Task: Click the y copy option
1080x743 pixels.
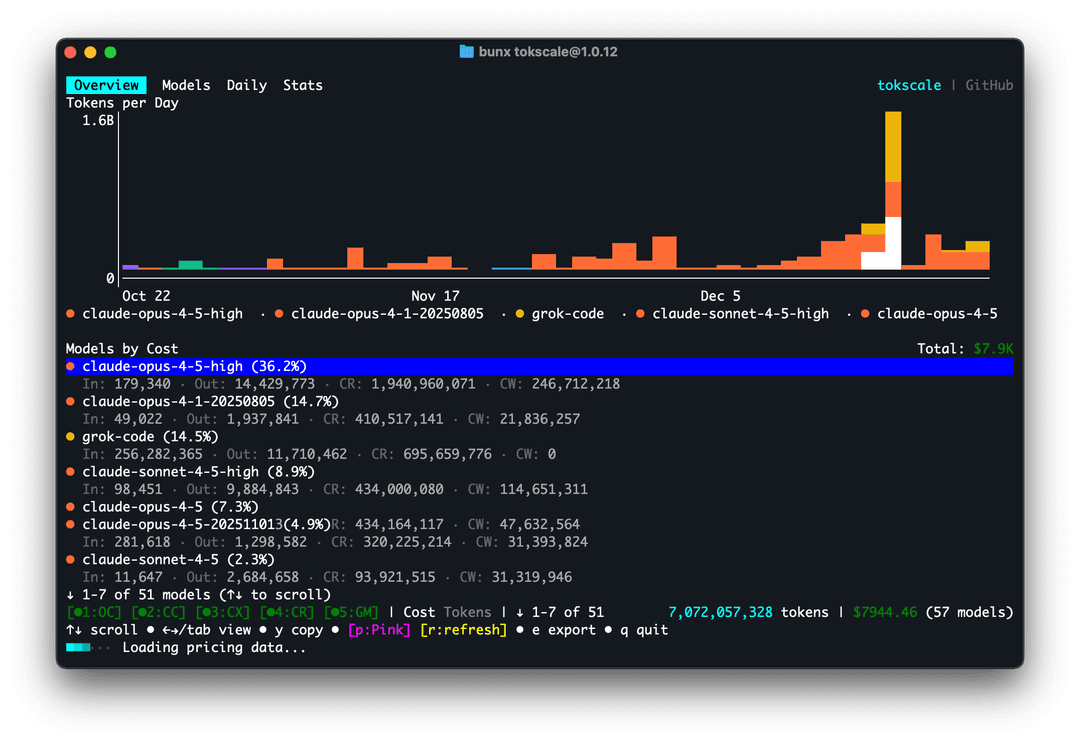Action: (298, 630)
